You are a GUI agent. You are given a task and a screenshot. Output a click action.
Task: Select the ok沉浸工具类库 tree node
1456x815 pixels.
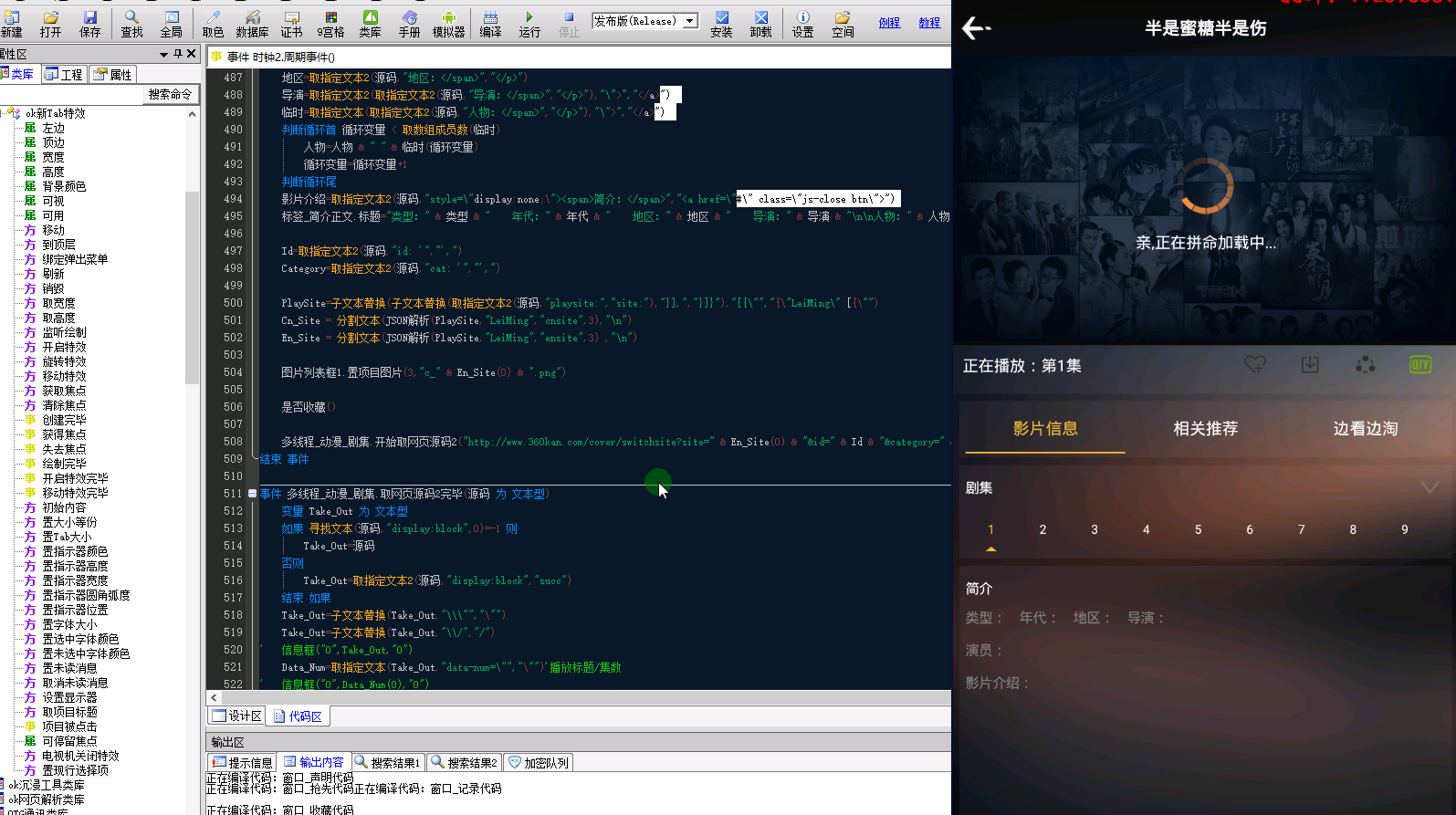(47, 785)
